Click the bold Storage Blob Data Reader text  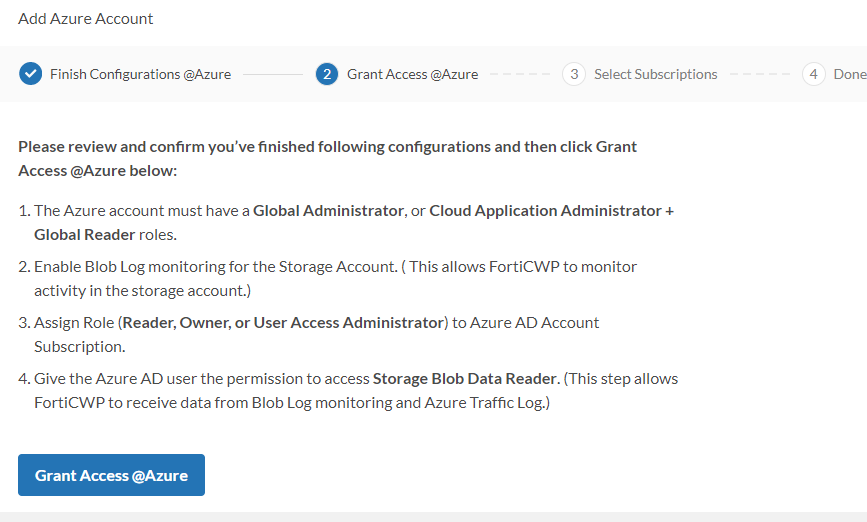pos(464,379)
